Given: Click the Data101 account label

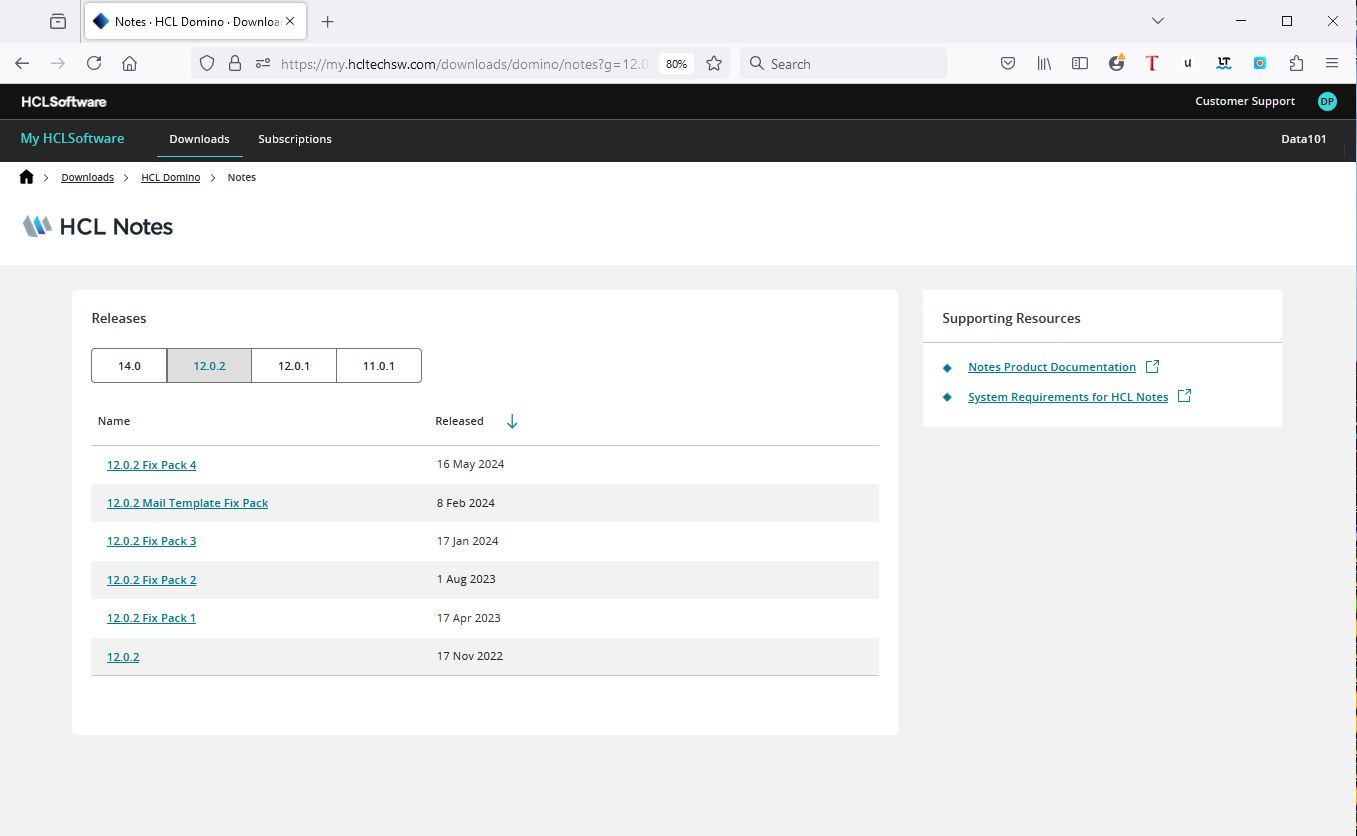Looking at the screenshot, I should coord(1304,139).
